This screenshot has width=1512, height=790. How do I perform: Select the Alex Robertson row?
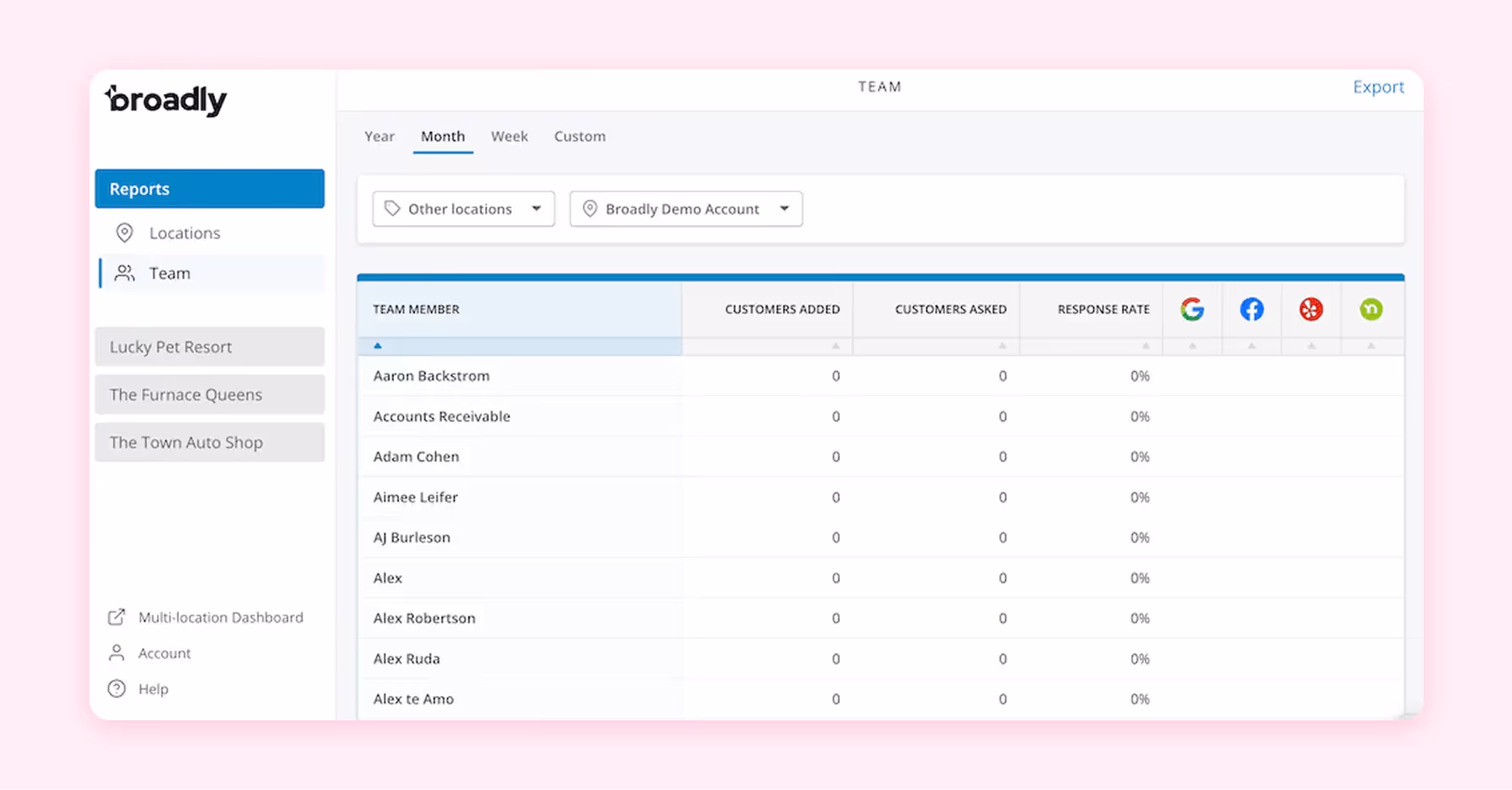(880, 618)
